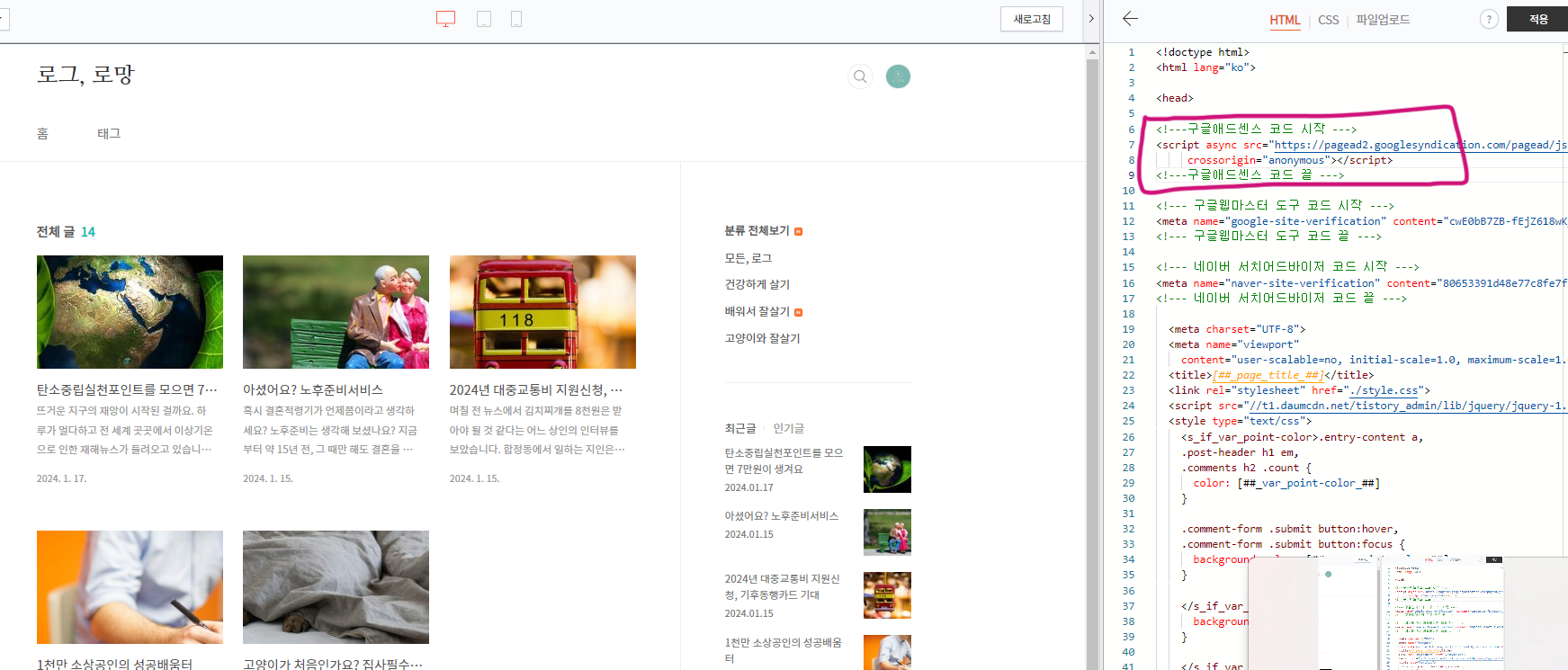
Task: Click code line 19 meta charset UTF-8
Action: click(1237, 329)
